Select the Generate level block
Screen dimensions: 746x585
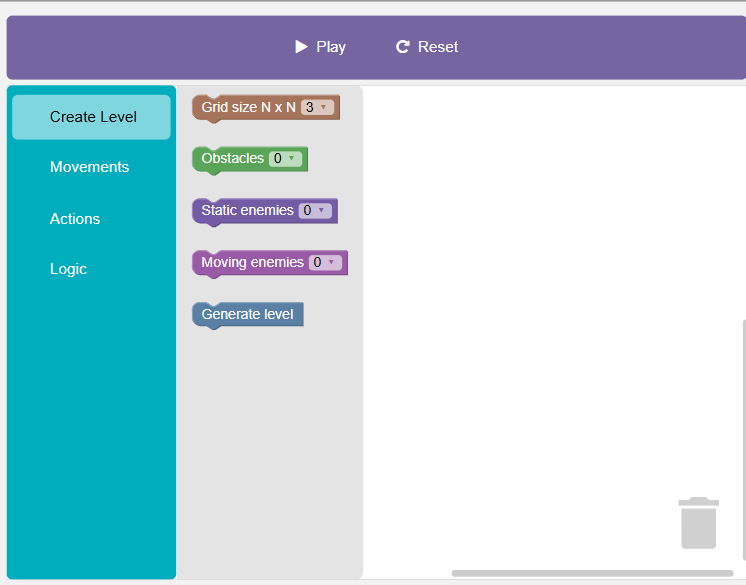(x=247, y=314)
